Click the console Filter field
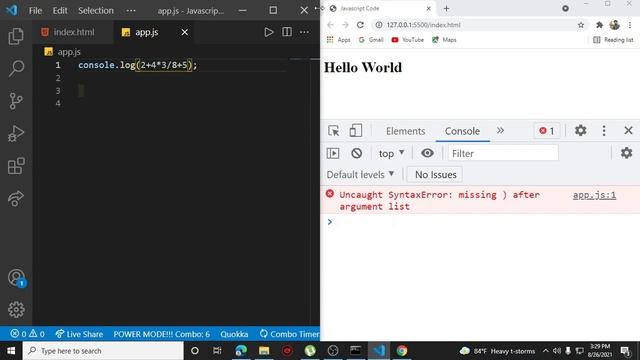640x360 pixels. pos(503,153)
